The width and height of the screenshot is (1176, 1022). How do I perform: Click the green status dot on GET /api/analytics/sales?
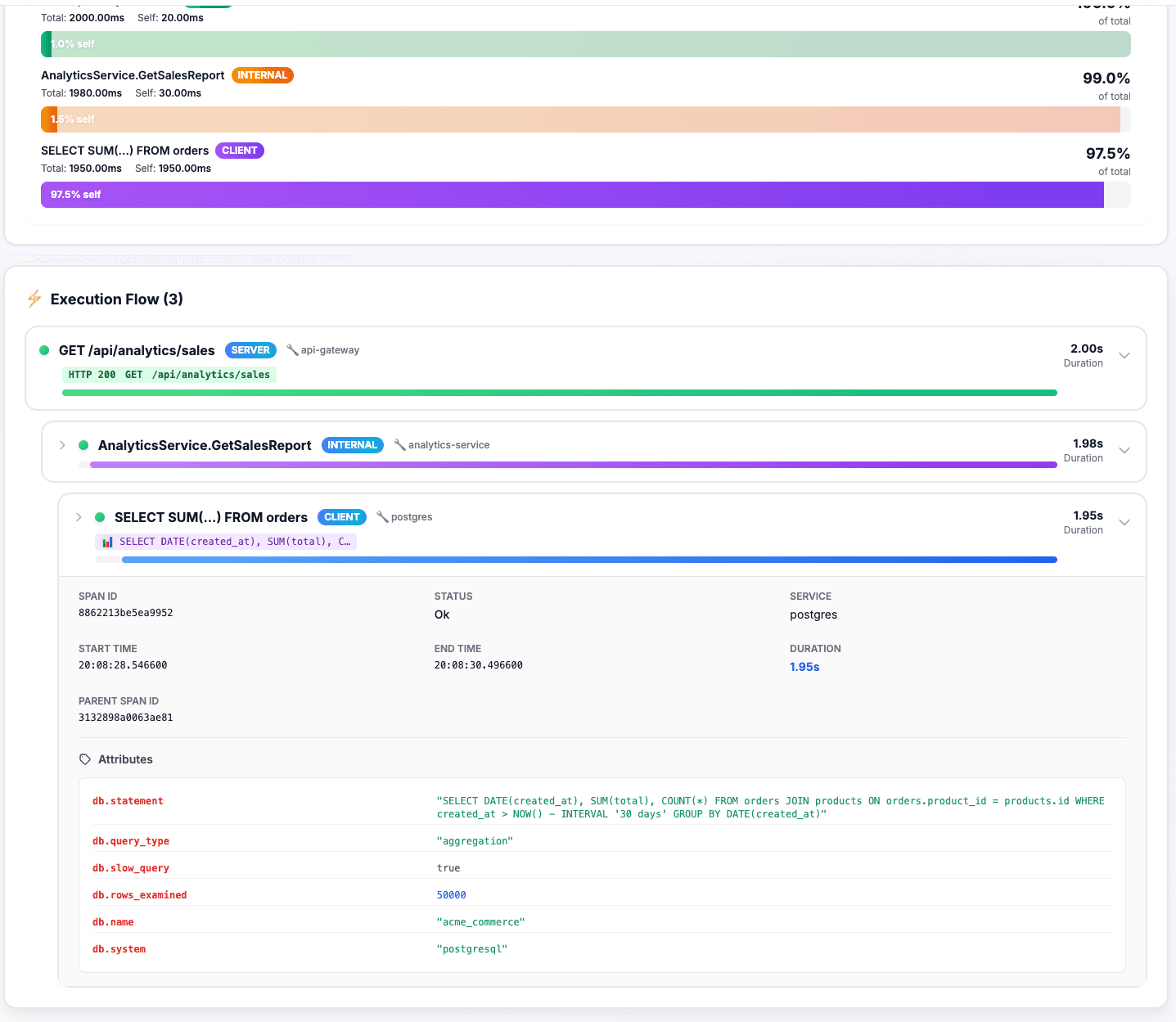pyautogui.click(x=43, y=349)
